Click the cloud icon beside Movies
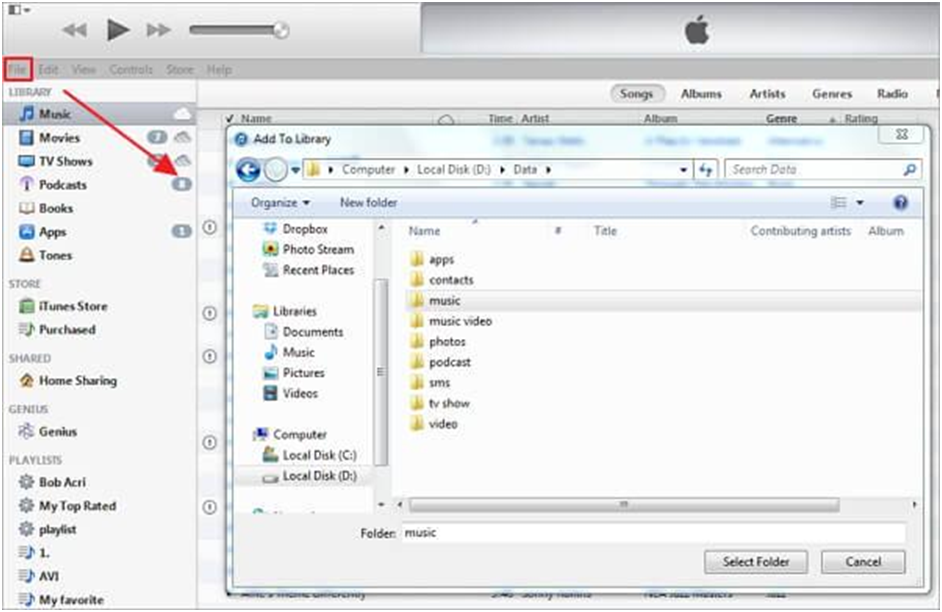The height and width of the screenshot is (612, 942). [x=183, y=138]
